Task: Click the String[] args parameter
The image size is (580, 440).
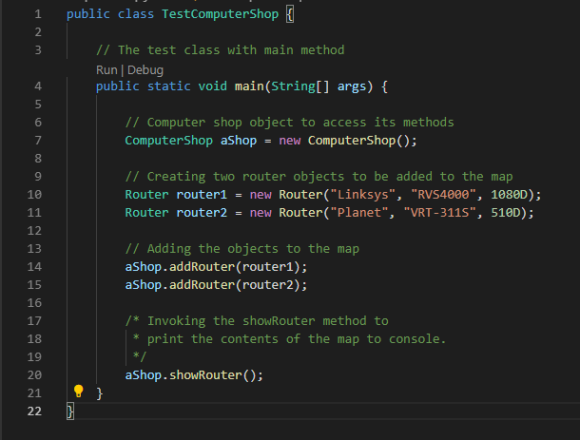Action: (x=318, y=86)
